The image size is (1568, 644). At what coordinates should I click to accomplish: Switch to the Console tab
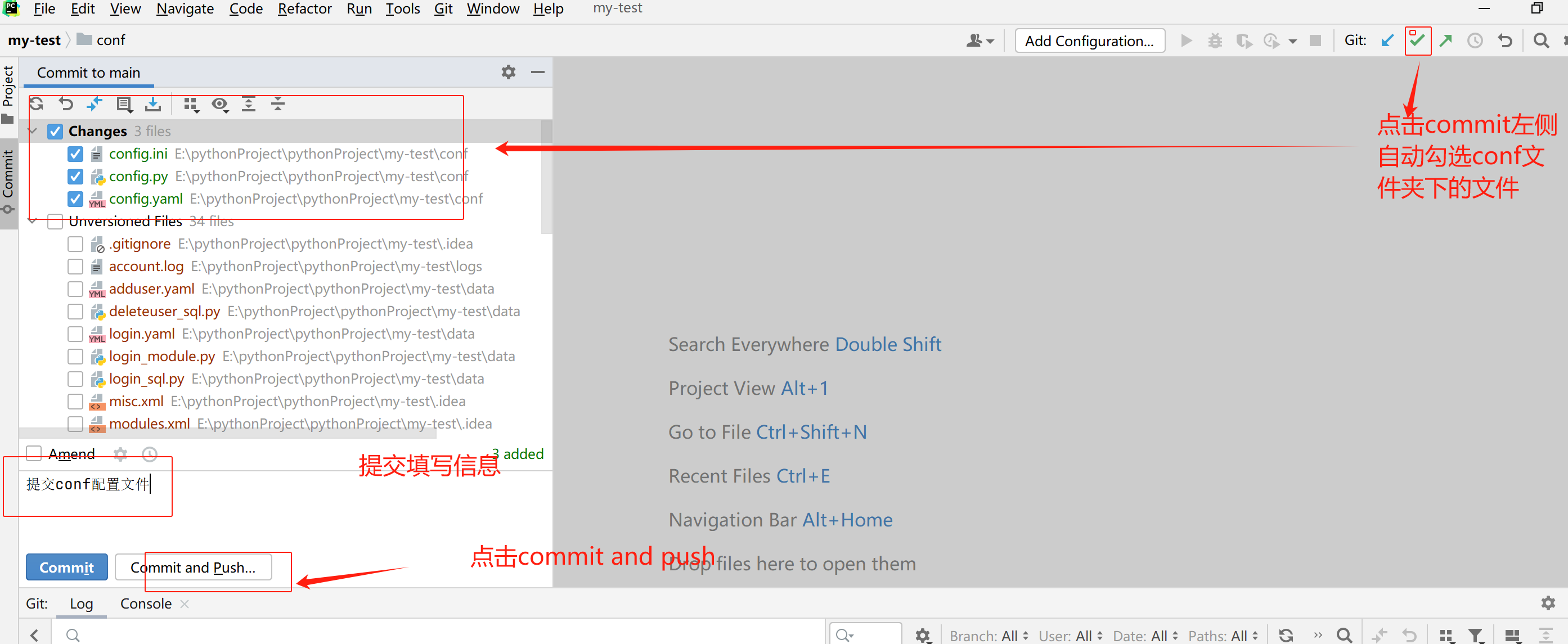(x=146, y=603)
